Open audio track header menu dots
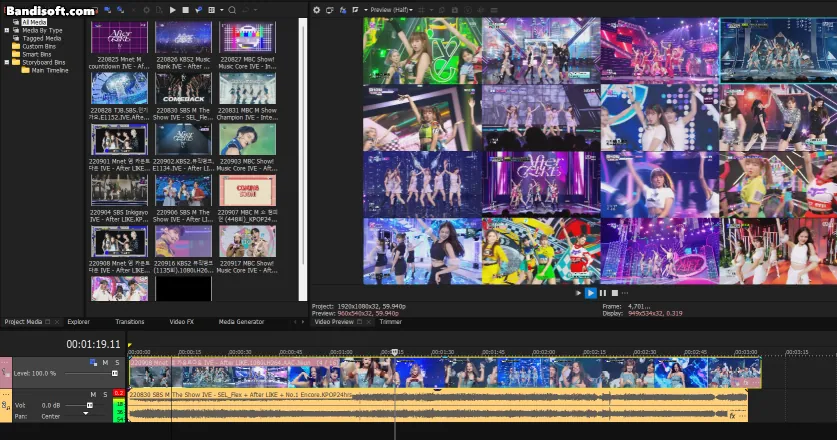The width and height of the screenshot is (837, 440). (6, 394)
